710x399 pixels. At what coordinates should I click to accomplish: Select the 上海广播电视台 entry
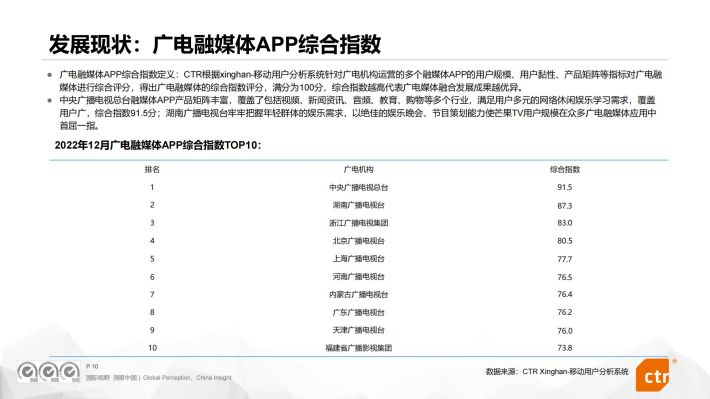click(x=358, y=259)
